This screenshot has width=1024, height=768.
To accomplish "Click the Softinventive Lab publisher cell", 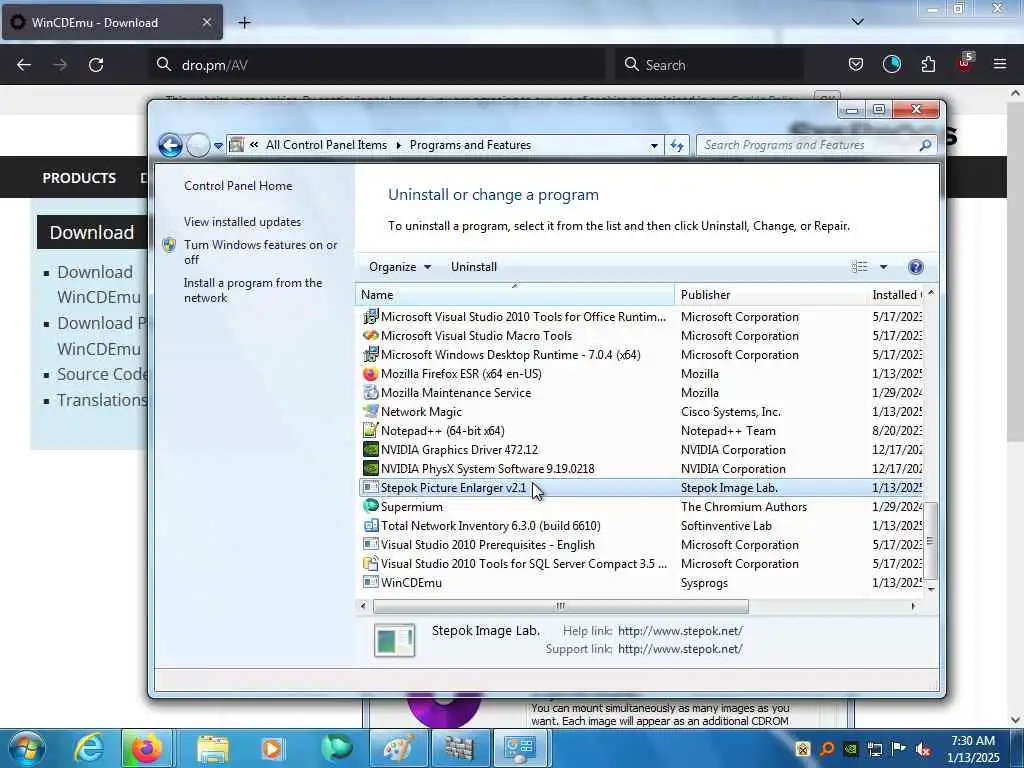I will 726,526.
